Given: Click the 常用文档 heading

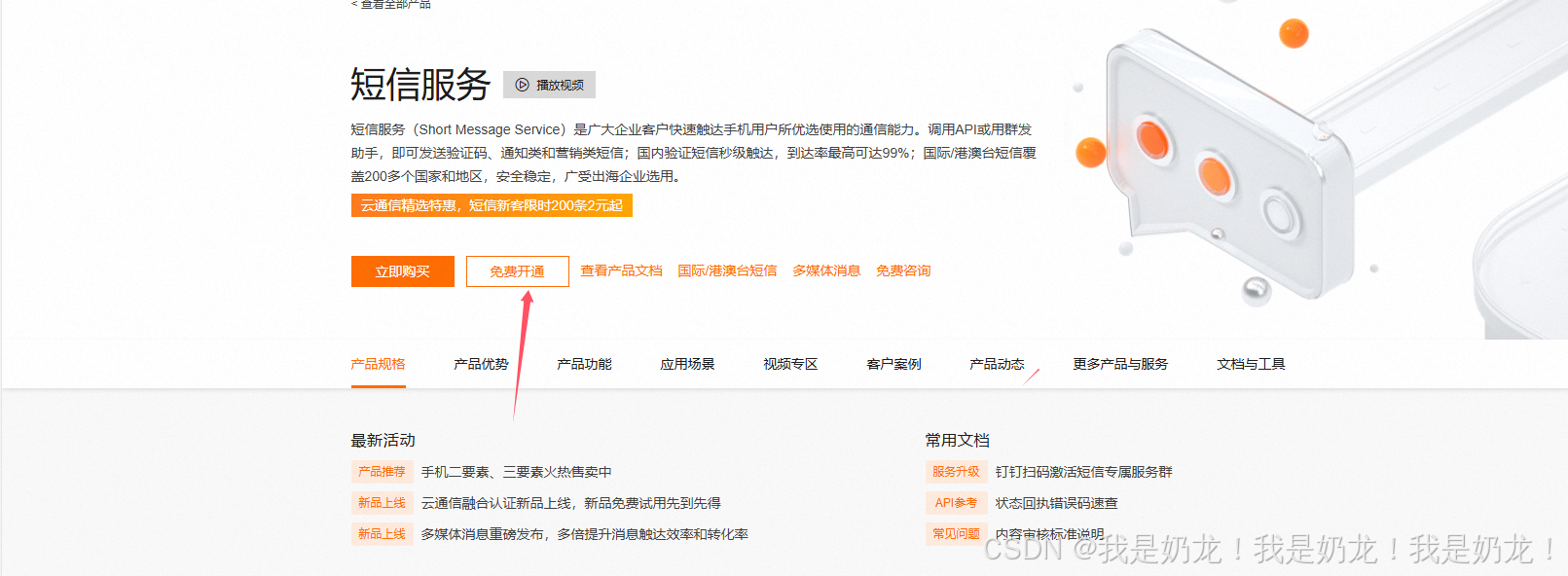Looking at the screenshot, I should click(x=958, y=441).
